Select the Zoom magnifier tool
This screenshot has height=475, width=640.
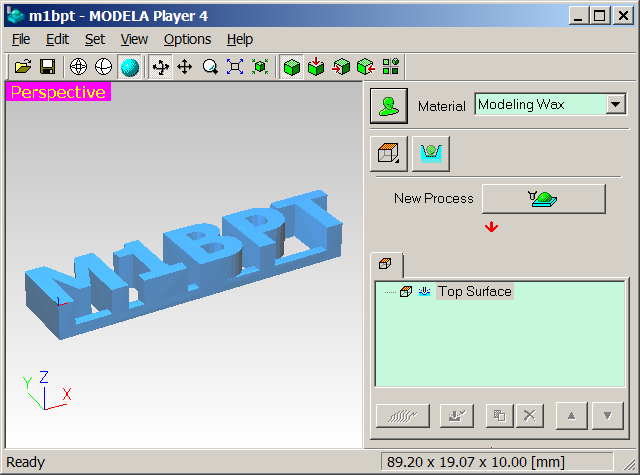coord(210,67)
